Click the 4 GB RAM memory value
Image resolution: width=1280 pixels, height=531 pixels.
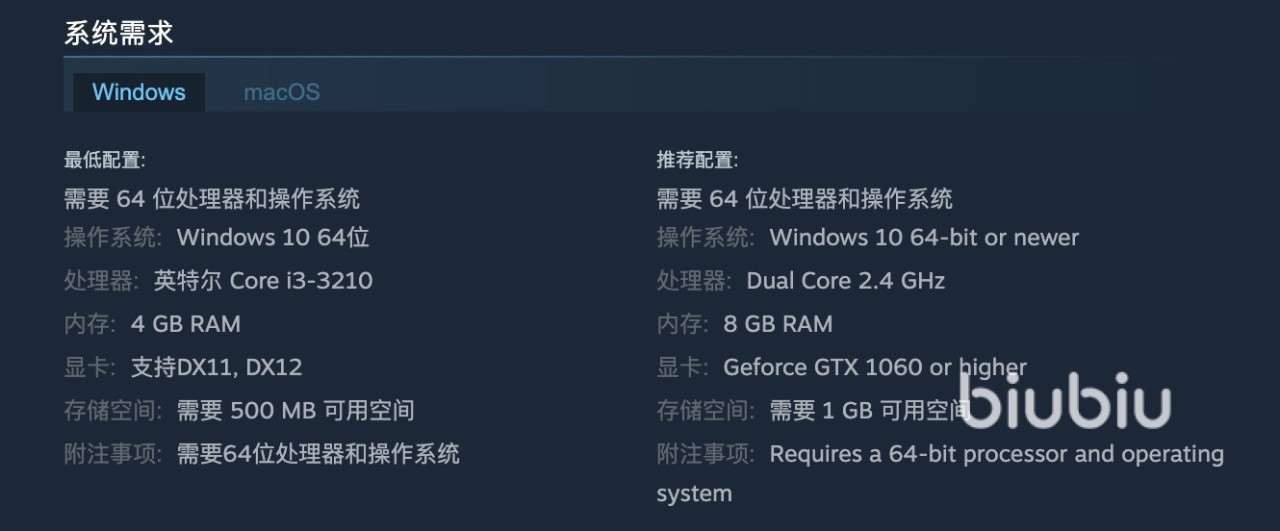tap(186, 324)
